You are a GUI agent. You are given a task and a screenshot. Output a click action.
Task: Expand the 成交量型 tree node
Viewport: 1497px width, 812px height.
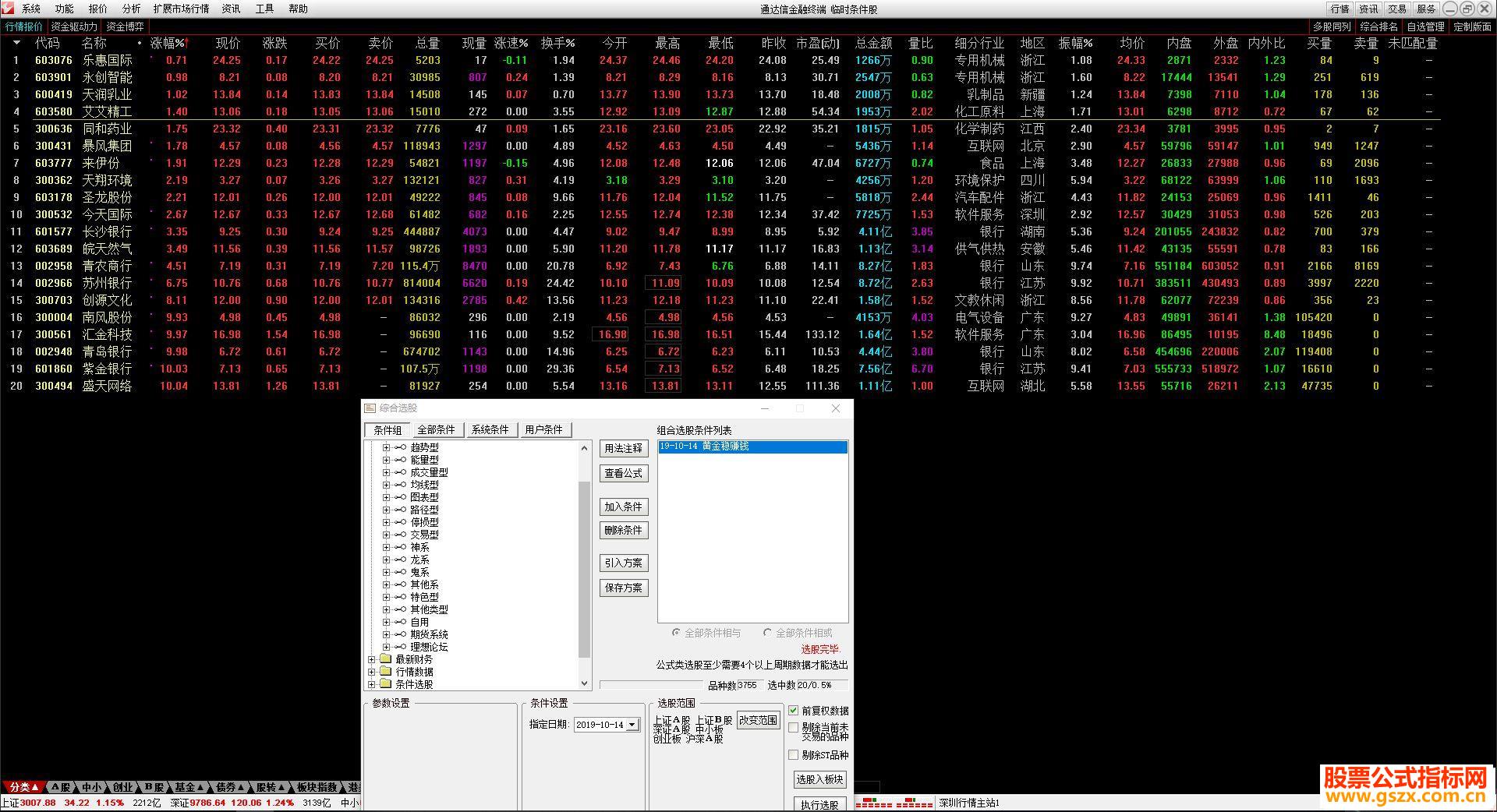coord(385,472)
